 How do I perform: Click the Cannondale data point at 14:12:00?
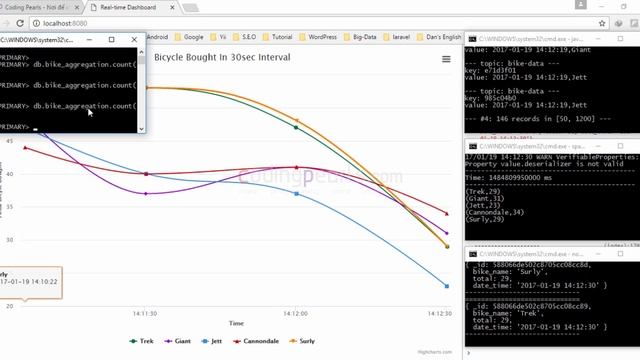297,167
